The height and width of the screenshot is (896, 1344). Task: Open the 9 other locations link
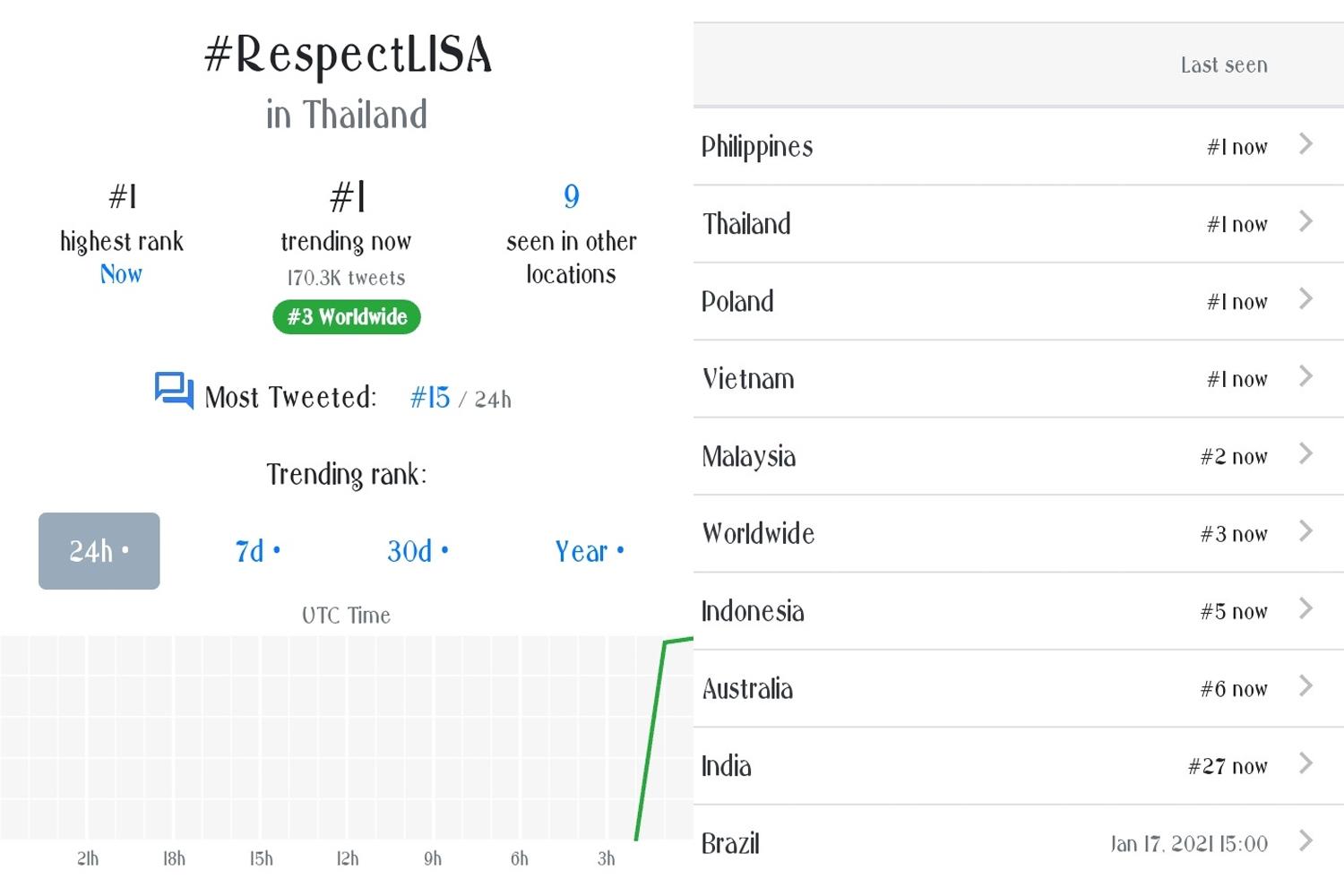pyautogui.click(x=572, y=196)
